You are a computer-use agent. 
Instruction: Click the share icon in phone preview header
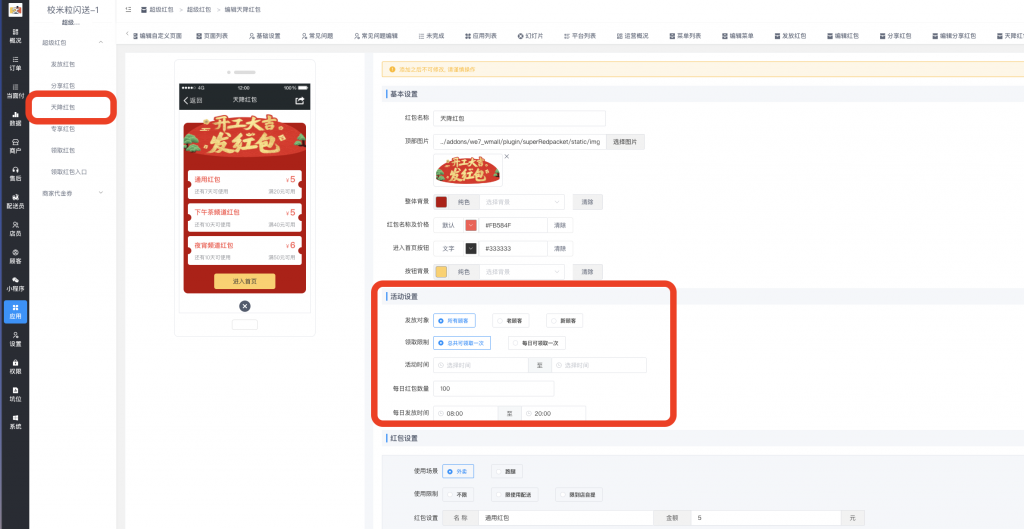300,100
